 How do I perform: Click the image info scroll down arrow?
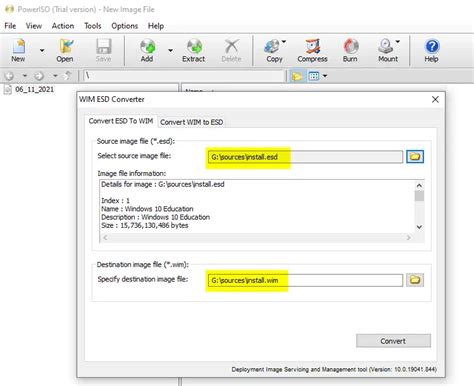[419, 227]
